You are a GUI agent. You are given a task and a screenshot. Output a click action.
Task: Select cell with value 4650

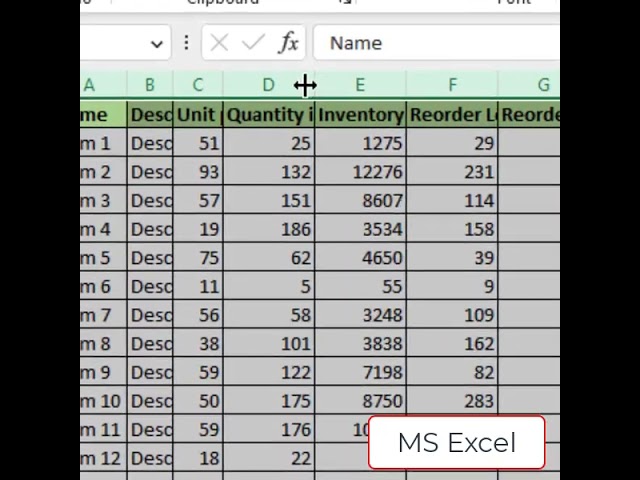coord(360,257)
